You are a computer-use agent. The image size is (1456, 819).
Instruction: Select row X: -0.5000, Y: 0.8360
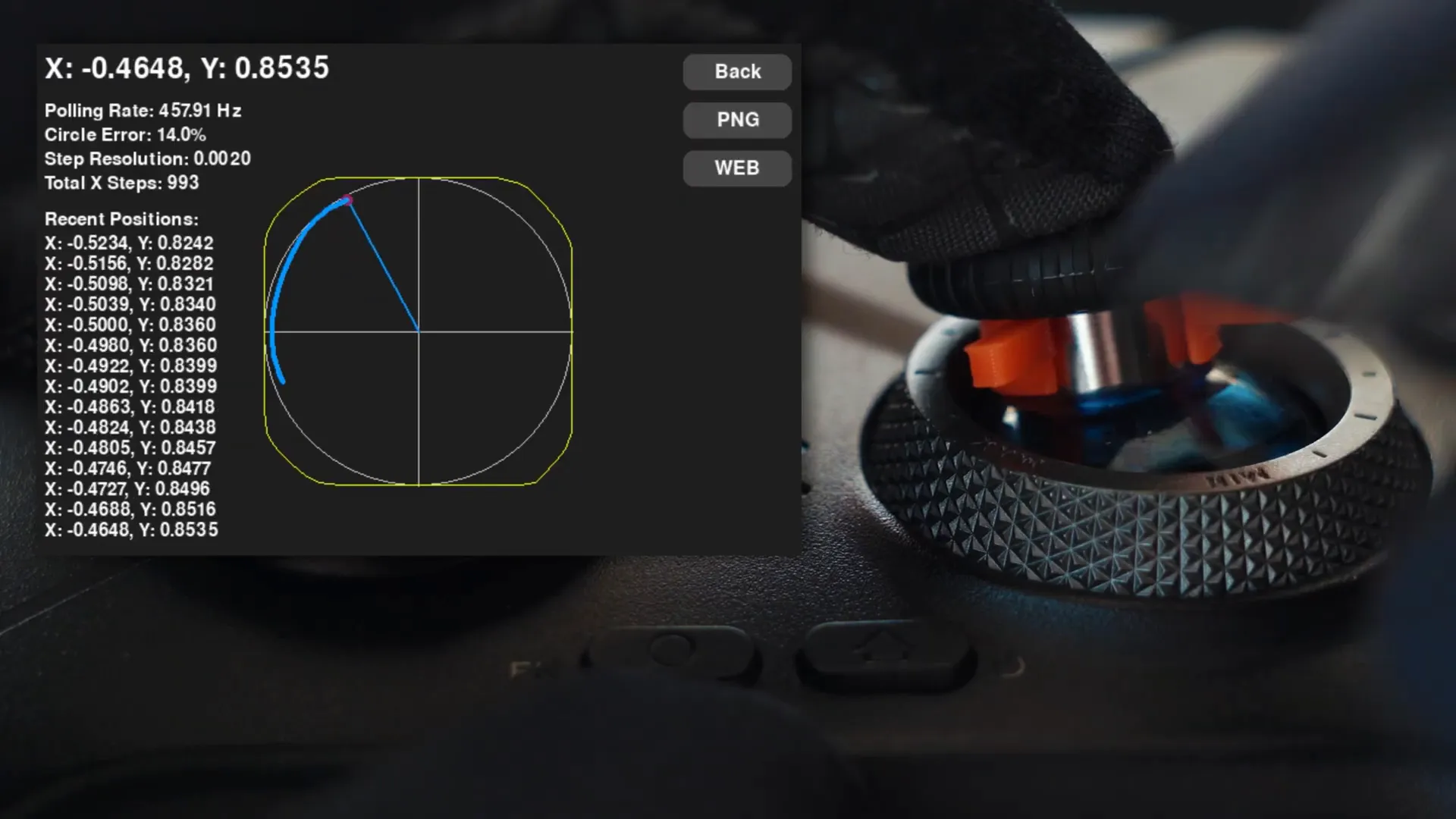click(x=130, y=325)
